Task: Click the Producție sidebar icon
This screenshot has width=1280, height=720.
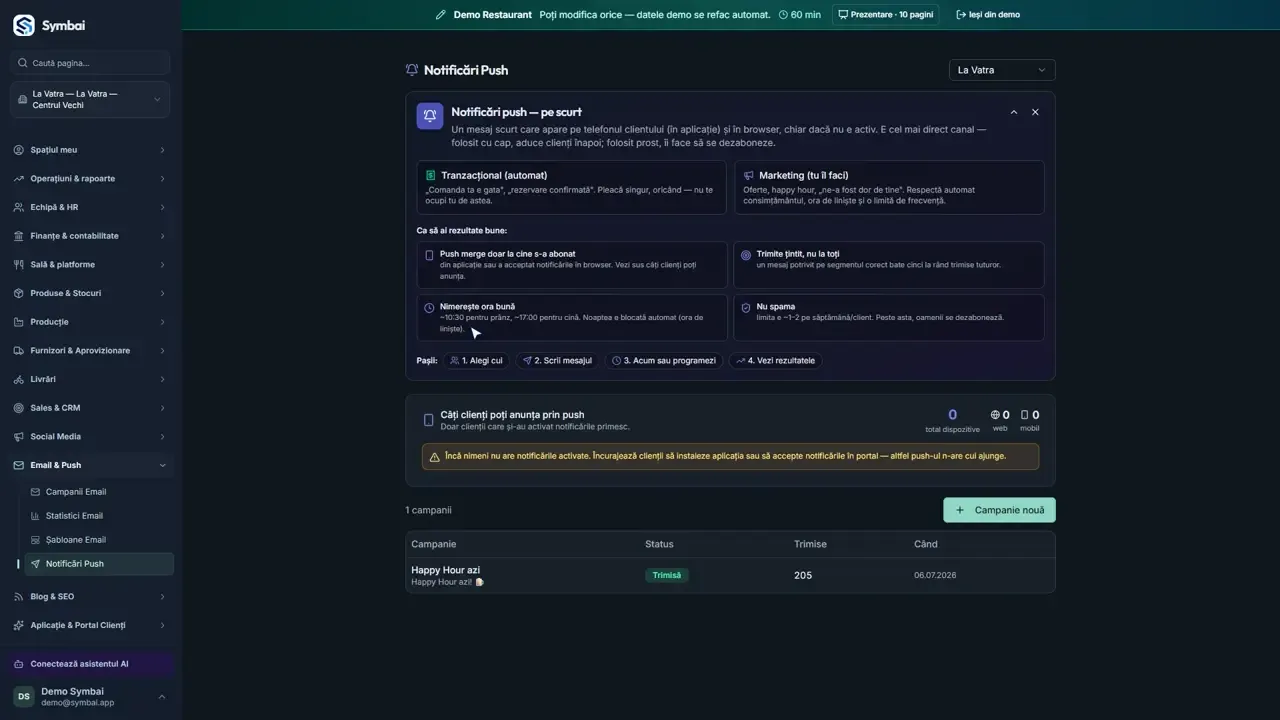Action: click(19, 322)
